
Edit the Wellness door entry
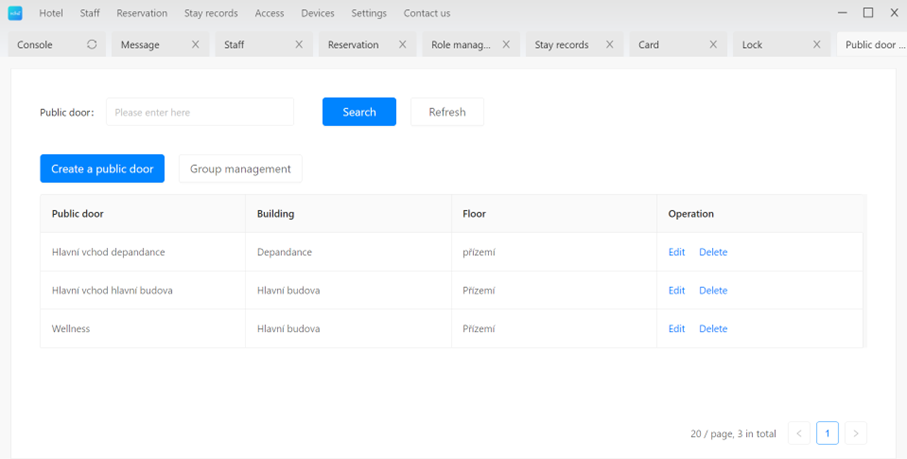point(676,329)
